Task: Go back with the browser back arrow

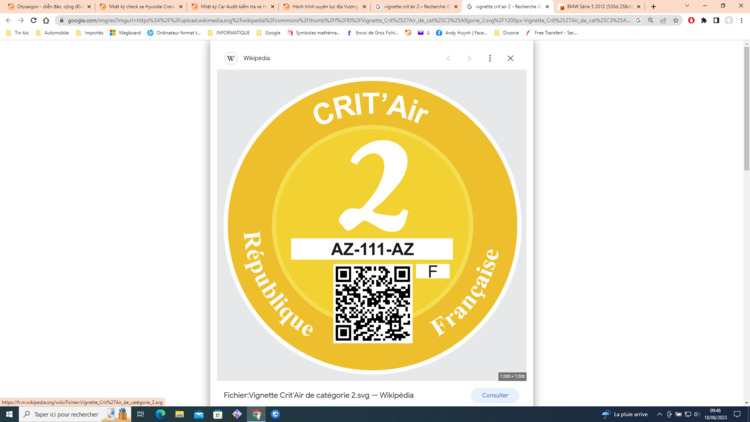Action: pos(9,21)
